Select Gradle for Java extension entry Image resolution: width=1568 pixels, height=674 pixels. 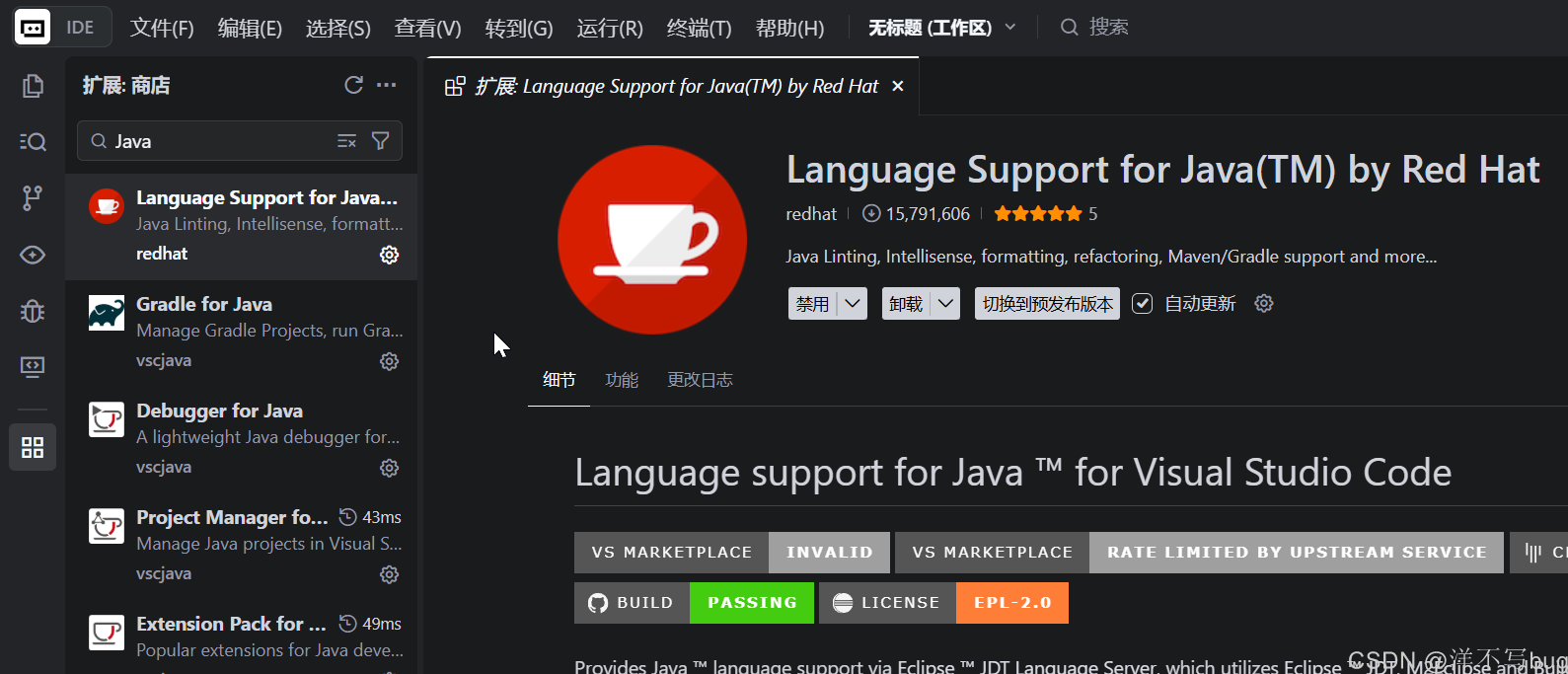pyautogui.click(x=241, y=334)
